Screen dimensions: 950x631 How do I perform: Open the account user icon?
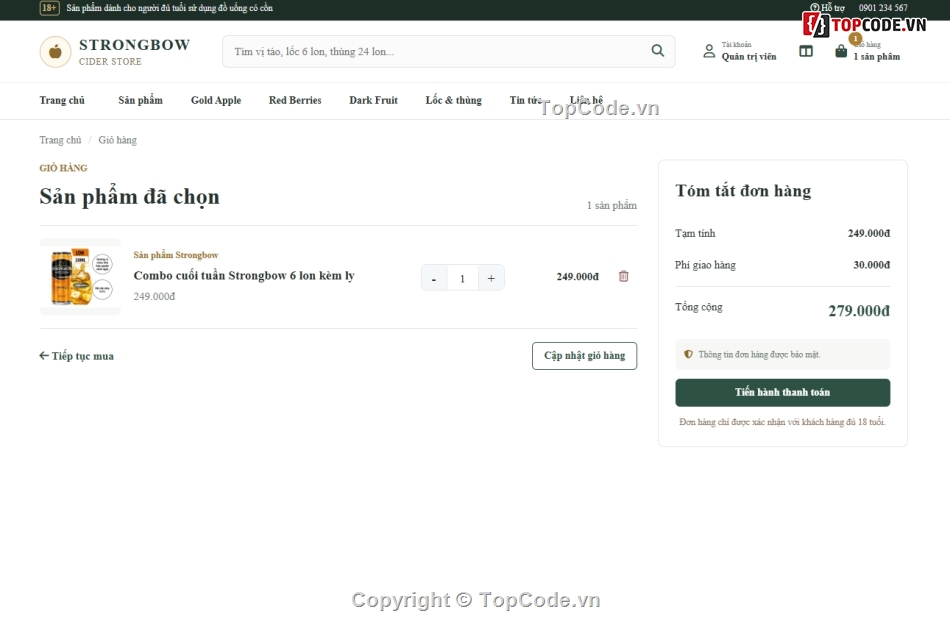pos(709,51)
